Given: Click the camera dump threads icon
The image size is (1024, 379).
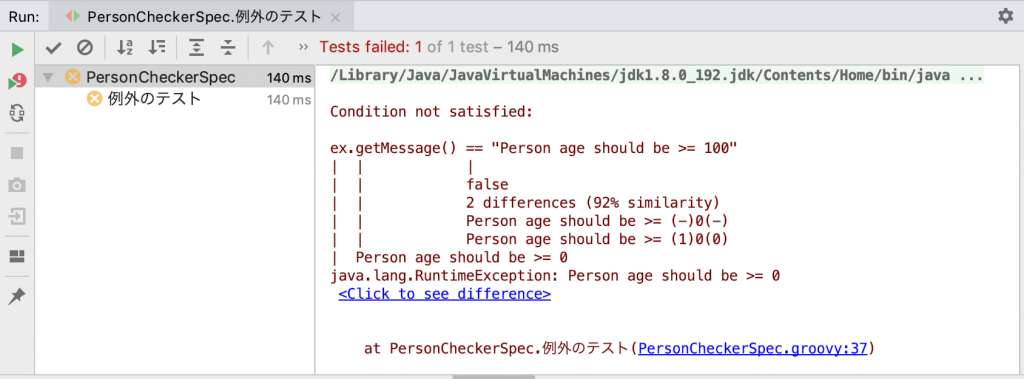Looking at the screenshot, I should click(x=18, y=185).
